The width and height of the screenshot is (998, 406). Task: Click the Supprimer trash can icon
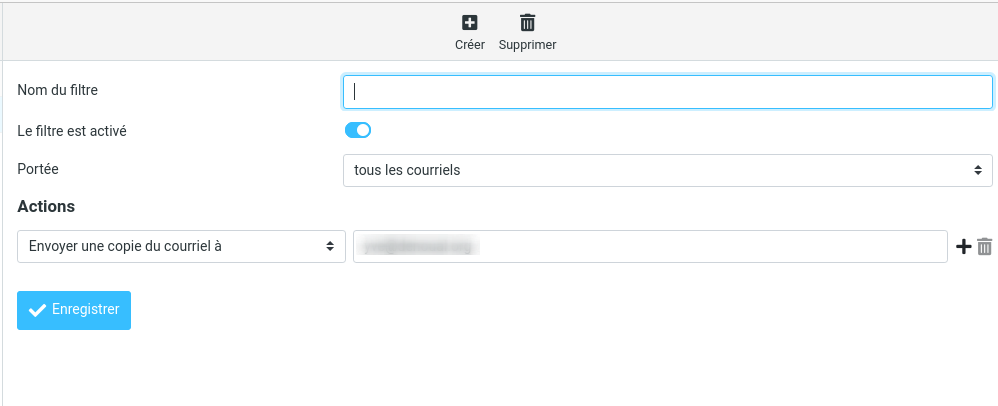pyautogui.click(x=527, y=23)
